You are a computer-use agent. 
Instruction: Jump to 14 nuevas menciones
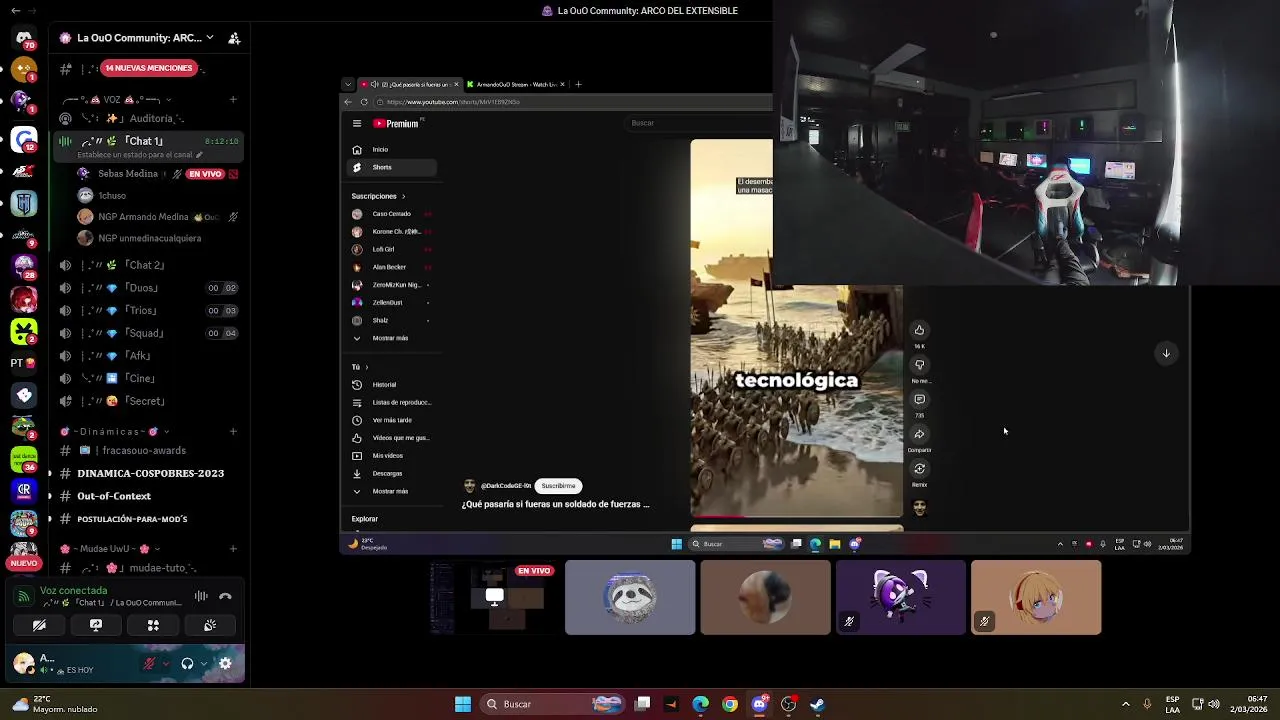[x=149, y=68]
